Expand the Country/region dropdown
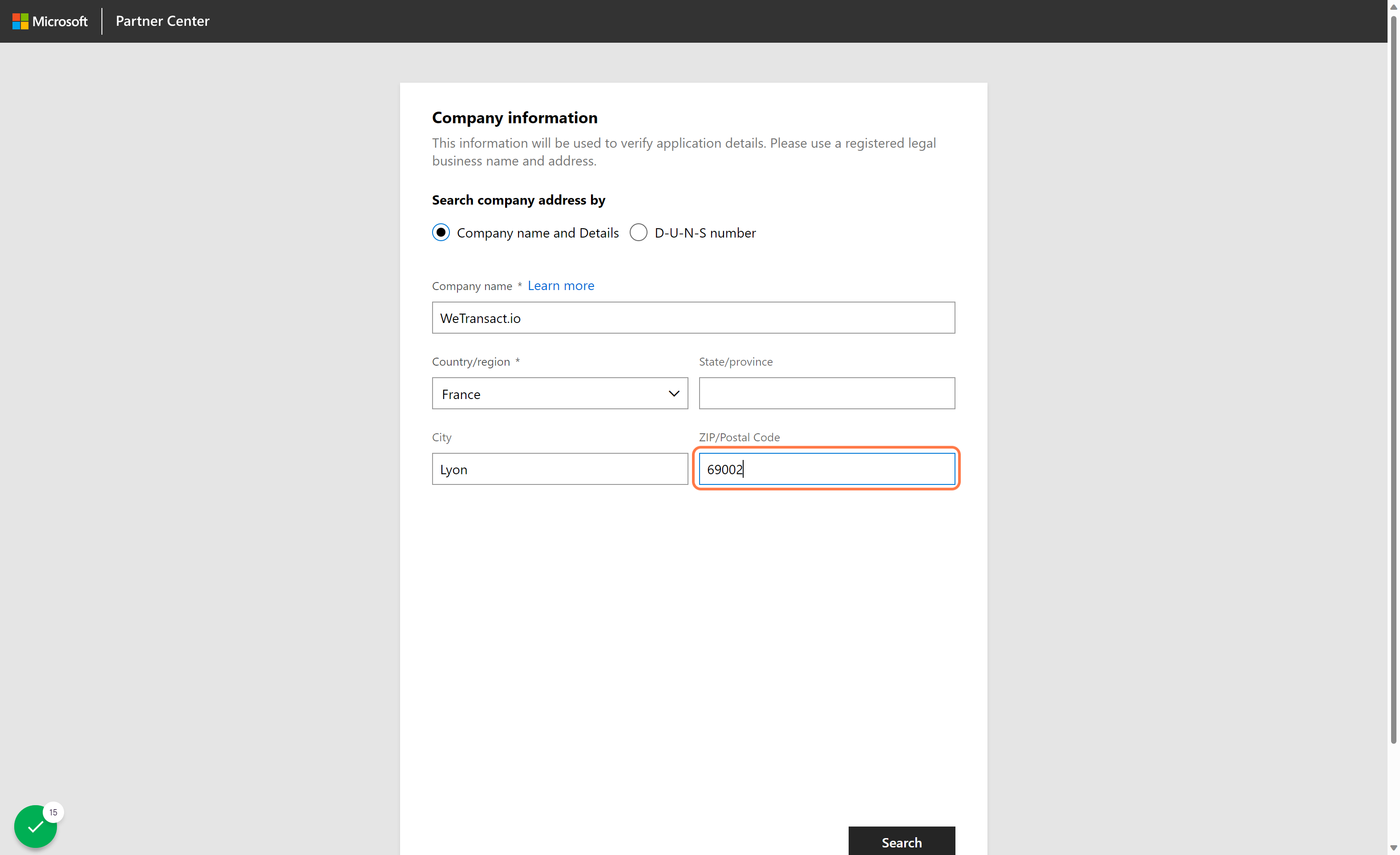The height and width of the screenshot is (855, 1400). tap(560, 393)
